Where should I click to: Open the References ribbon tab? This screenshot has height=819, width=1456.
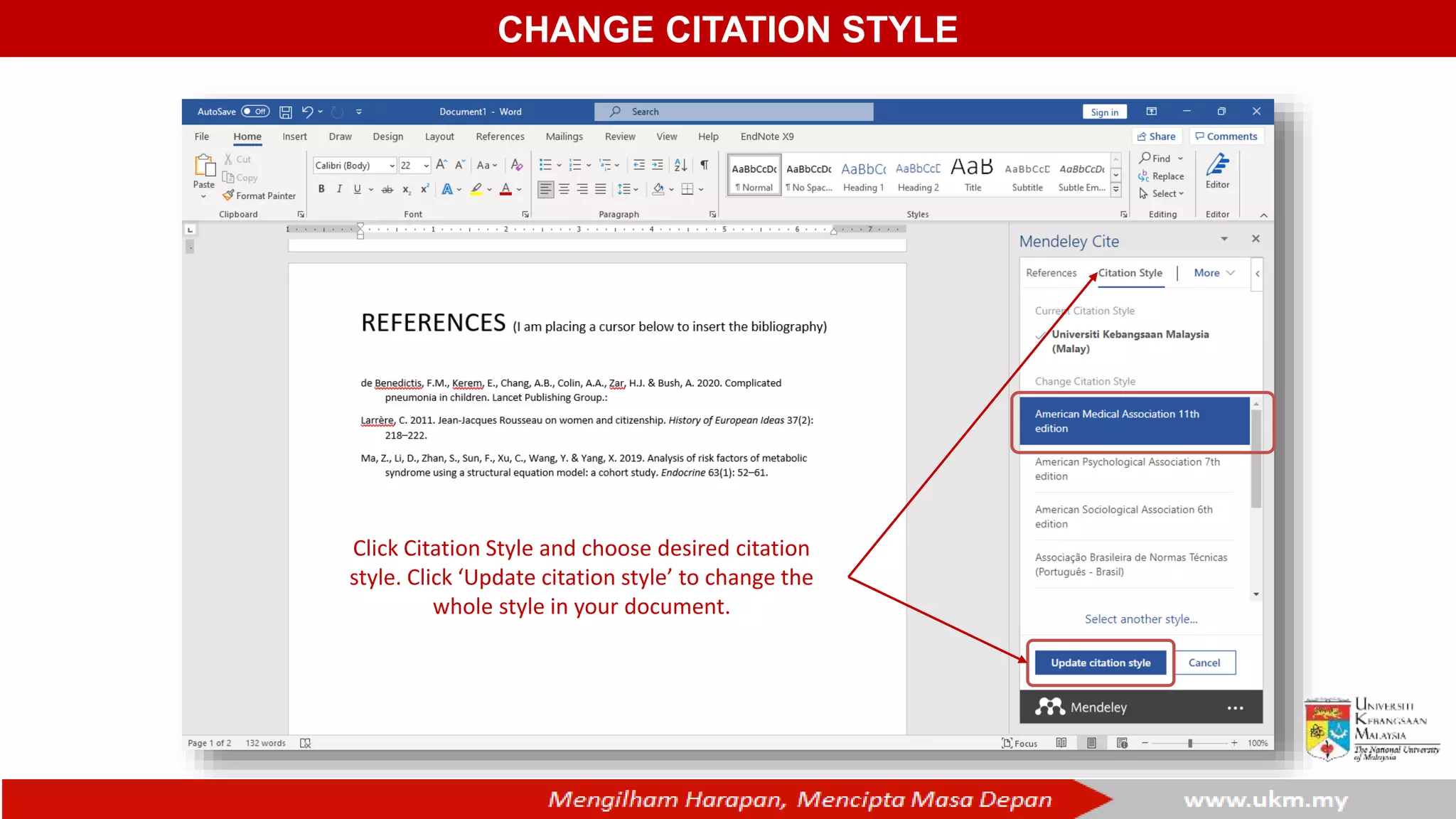tap(500, 136)
